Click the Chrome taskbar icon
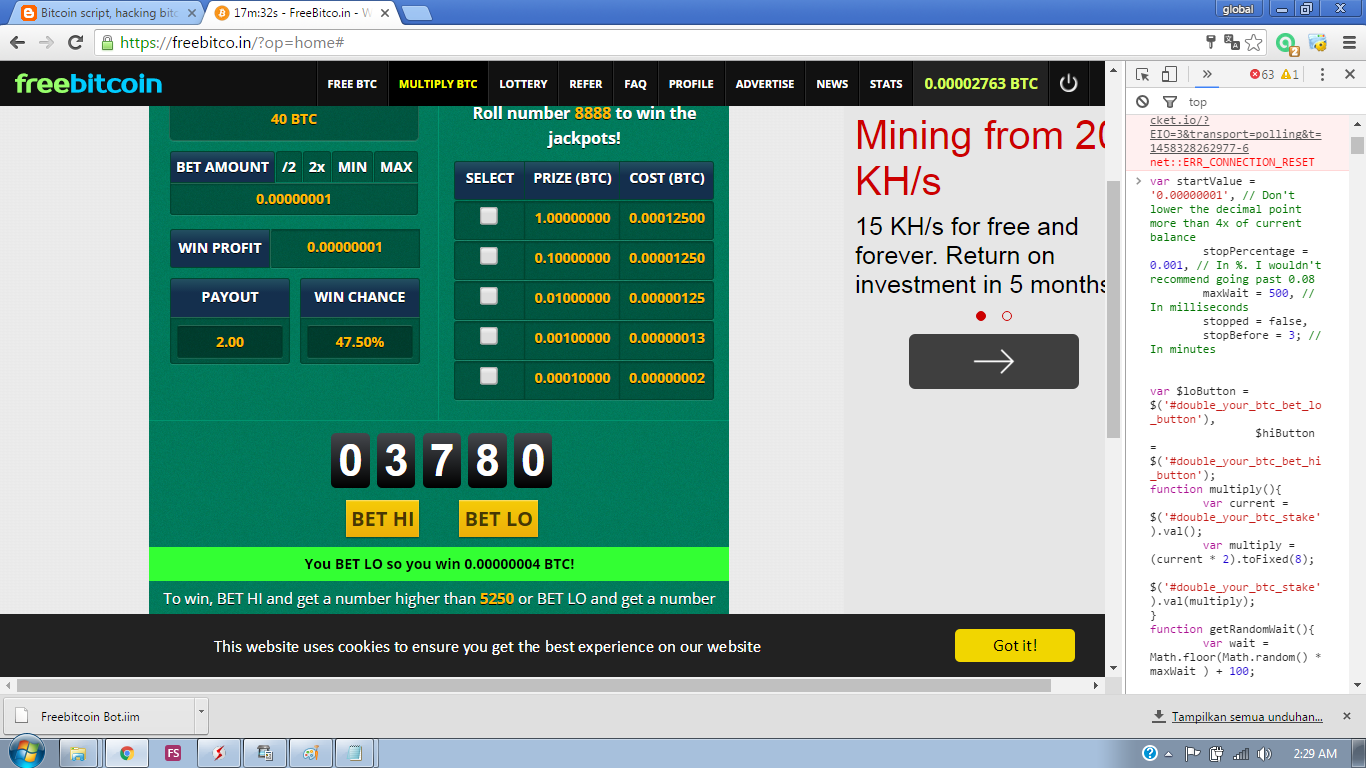 pyautogui.click(x=127, y=753)
